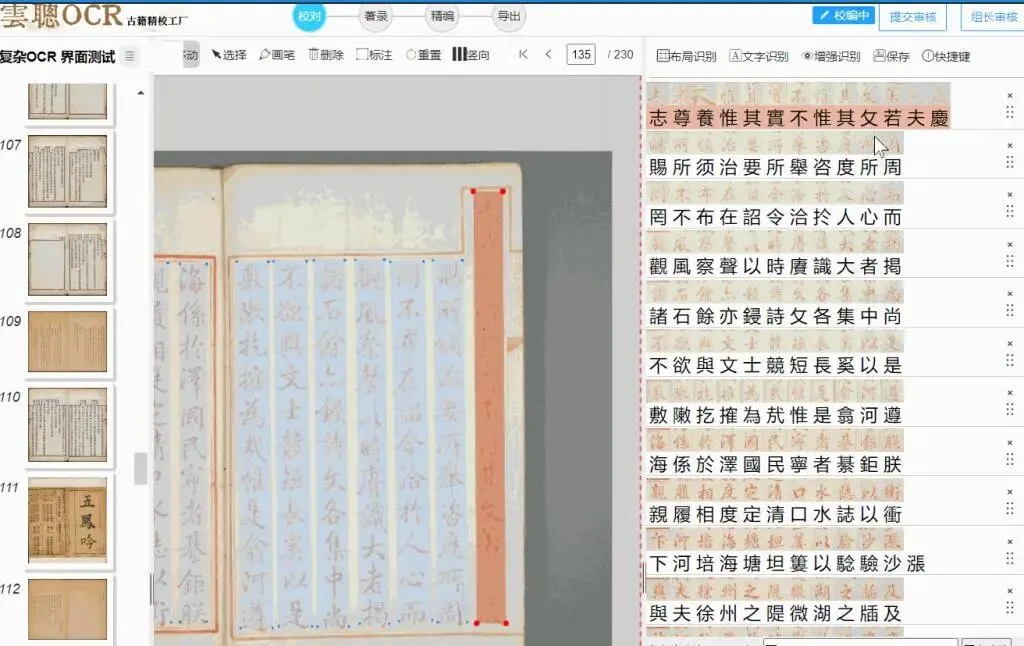1024x646 pixels.
Task: Delete row 諸石餘亦録詩攵各集中尚 using ×
Action: (1010, 295)
